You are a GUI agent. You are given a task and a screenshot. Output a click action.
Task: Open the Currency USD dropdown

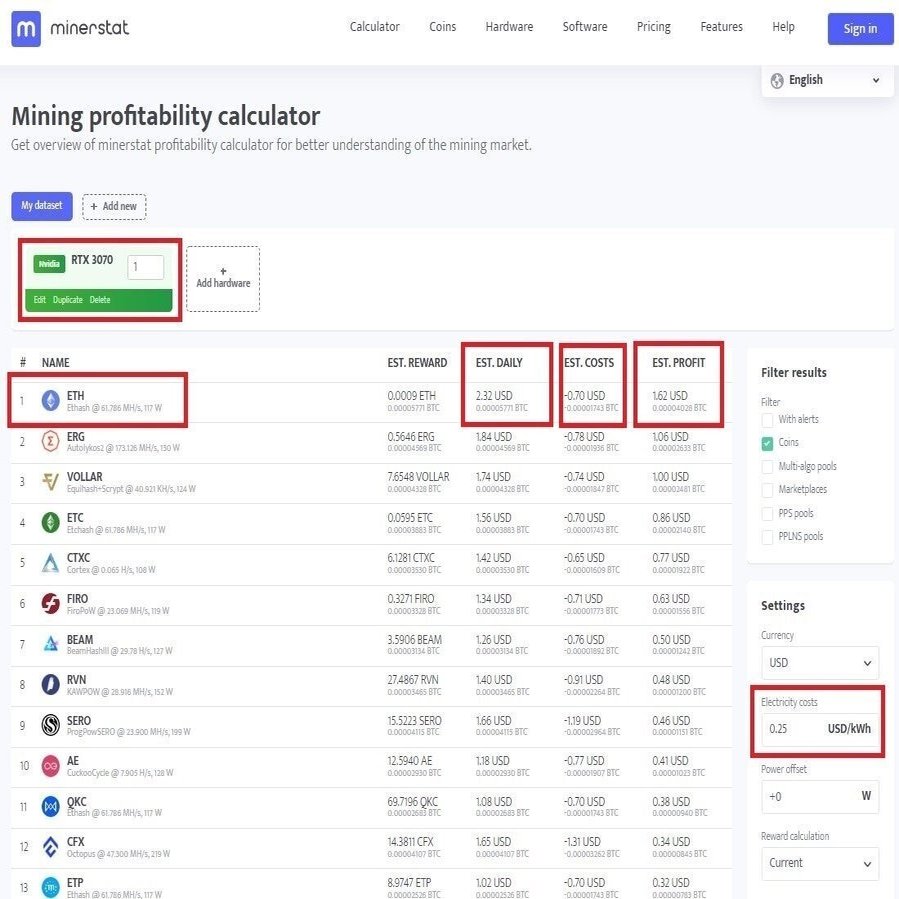tap(819, 663)
